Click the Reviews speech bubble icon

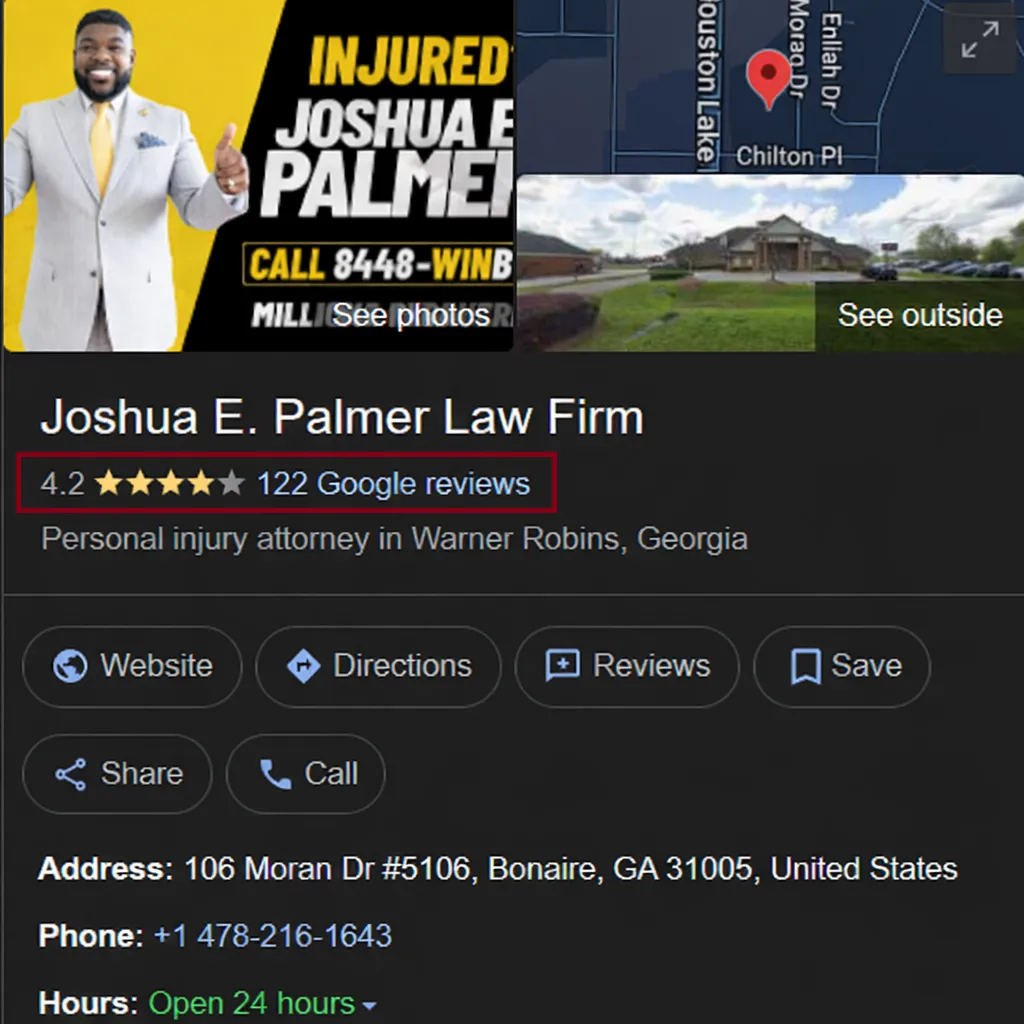562,666
